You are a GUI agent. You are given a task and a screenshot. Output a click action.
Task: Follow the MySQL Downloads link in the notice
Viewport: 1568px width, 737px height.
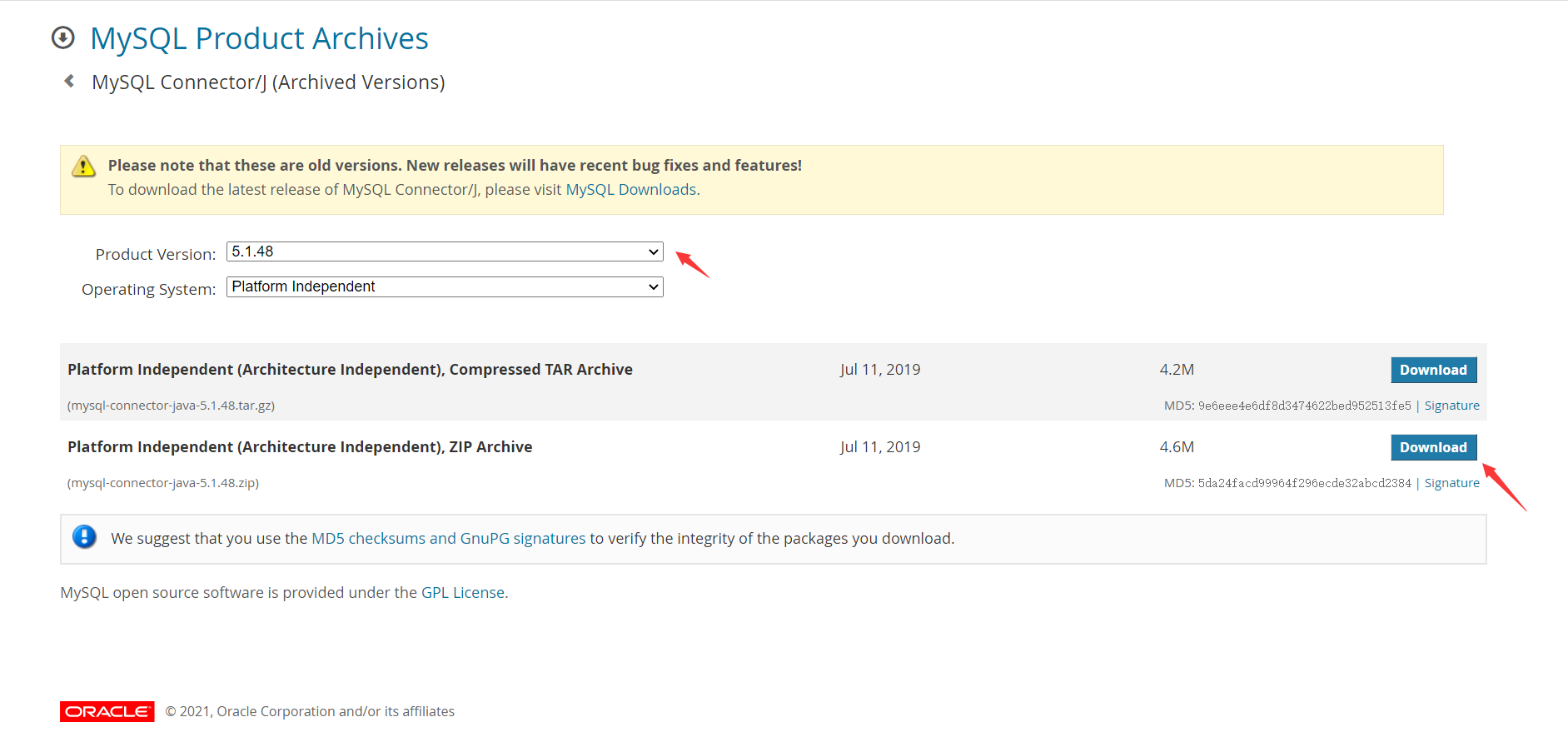631,189
